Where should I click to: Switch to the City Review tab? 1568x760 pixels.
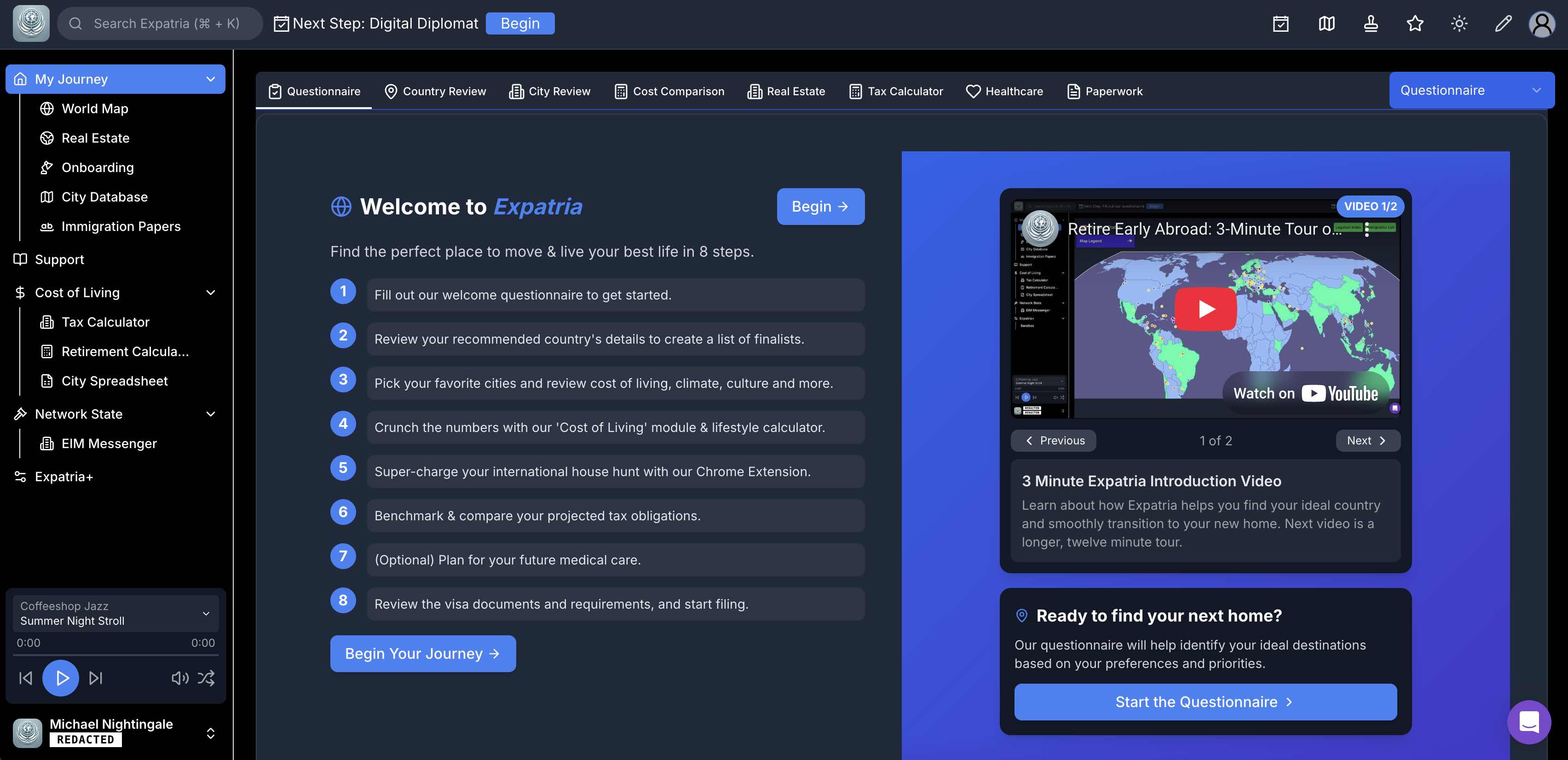[x=550, y=91]
